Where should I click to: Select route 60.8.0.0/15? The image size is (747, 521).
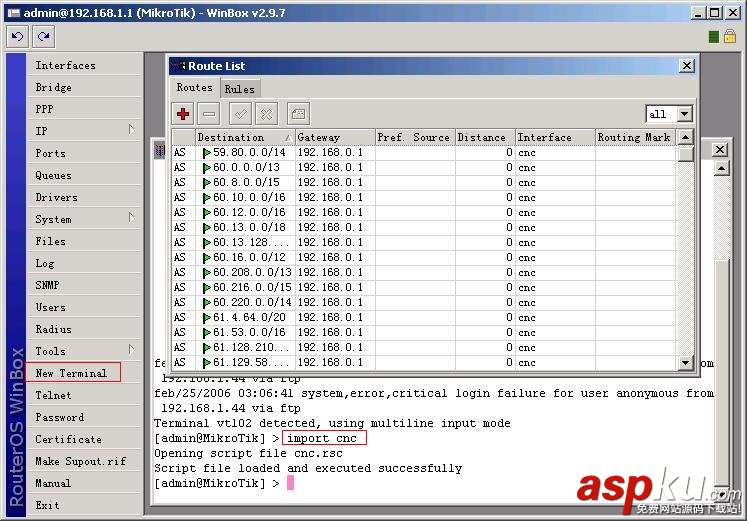point(424,182)
